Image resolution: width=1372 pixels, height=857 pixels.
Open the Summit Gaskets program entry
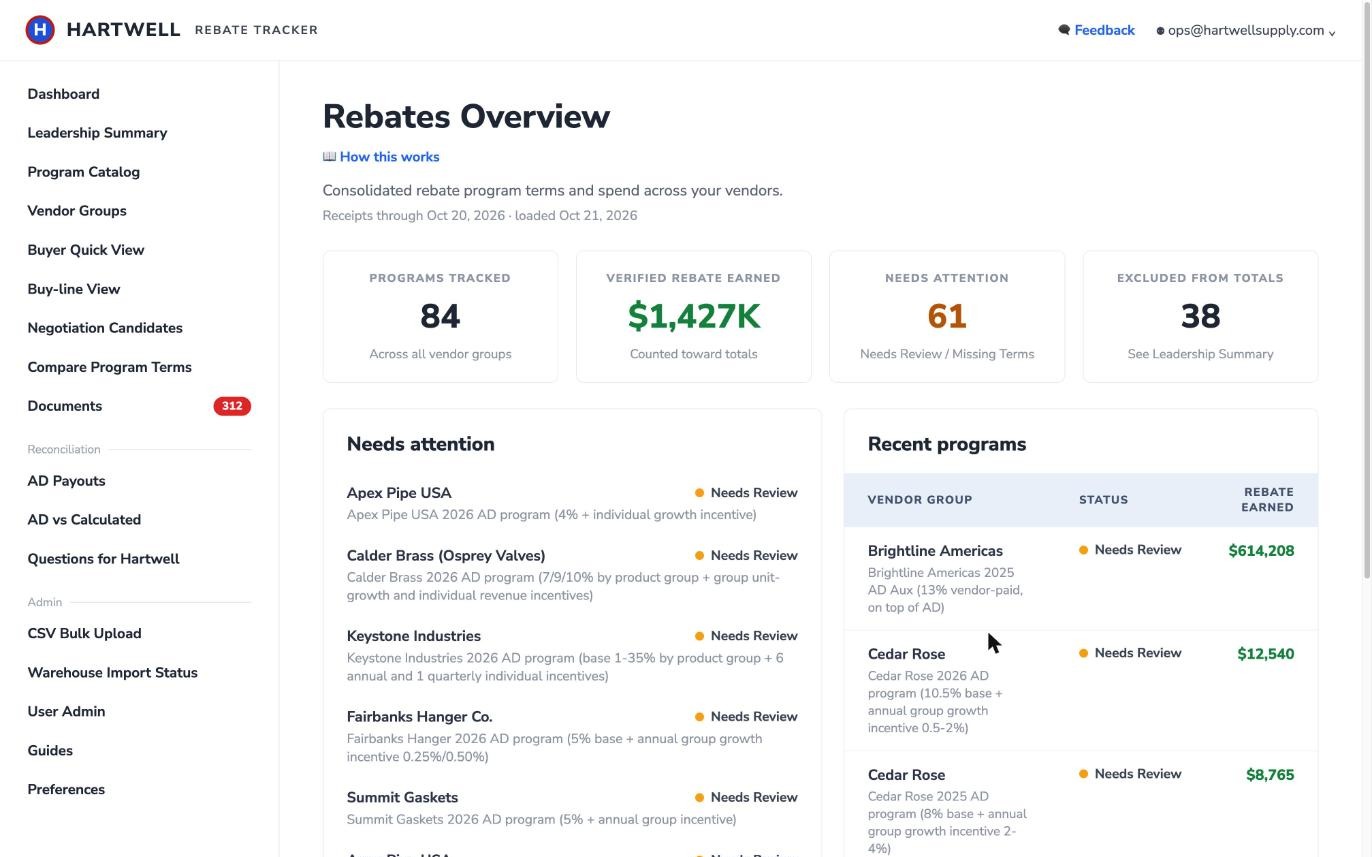coord(572,808)
